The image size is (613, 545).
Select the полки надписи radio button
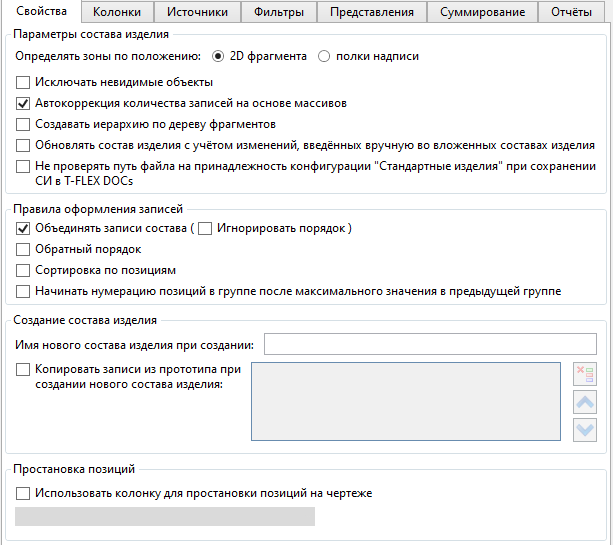pos(324,56)
